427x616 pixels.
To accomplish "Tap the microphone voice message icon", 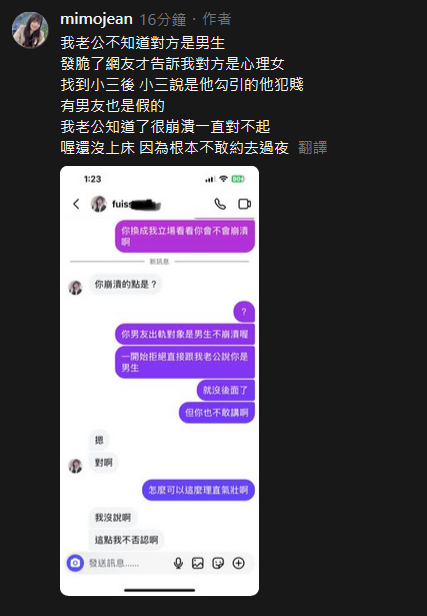I will 178,563.
